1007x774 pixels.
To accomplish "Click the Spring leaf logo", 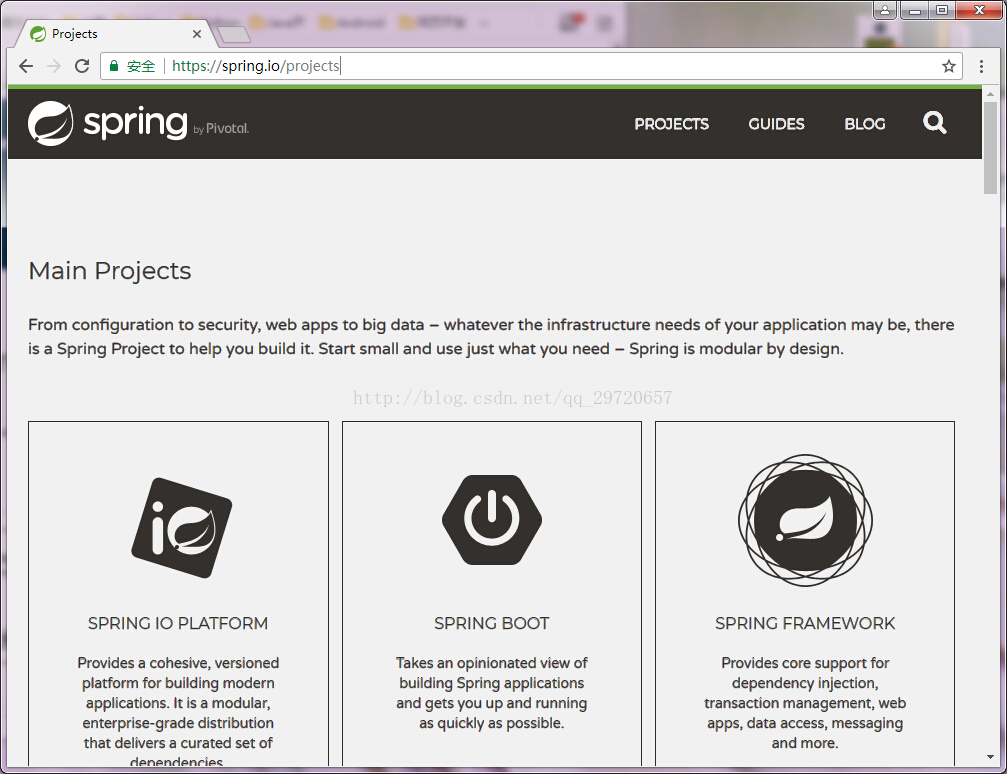I will click(x=50, y=123).
